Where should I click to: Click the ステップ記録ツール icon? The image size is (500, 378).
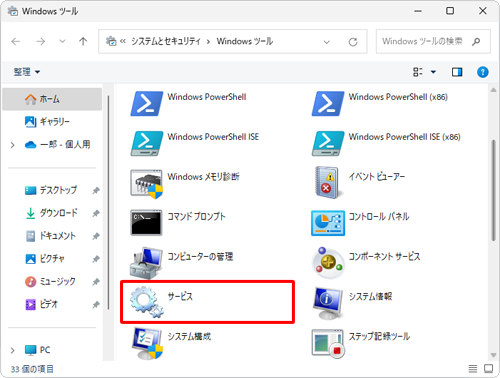(328, 343)
